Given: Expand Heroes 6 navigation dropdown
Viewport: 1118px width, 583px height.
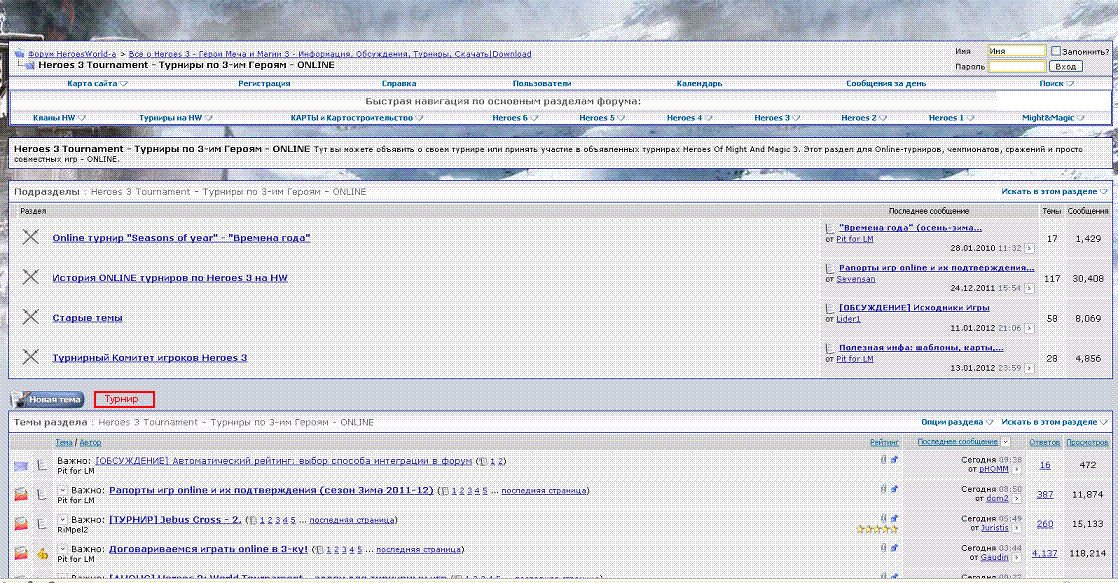Looking at the screenshot, I should coord(515,118).
